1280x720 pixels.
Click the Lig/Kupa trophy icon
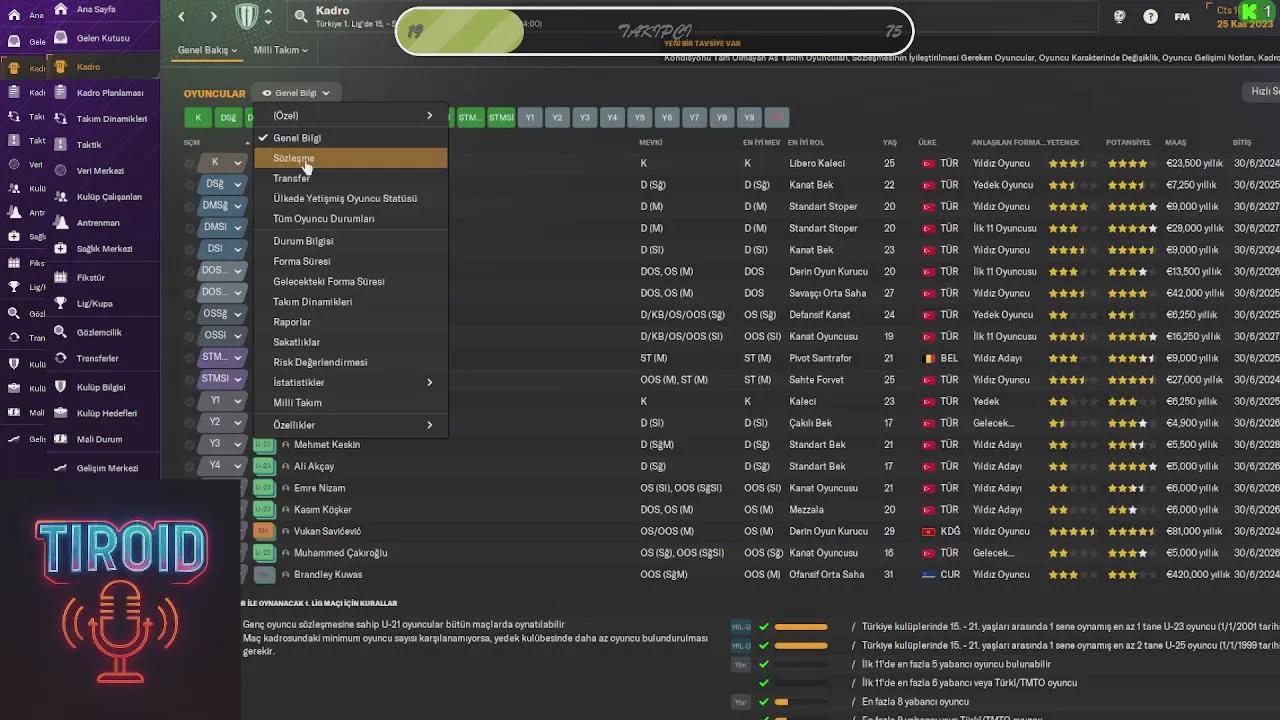(x=60, y=304)
